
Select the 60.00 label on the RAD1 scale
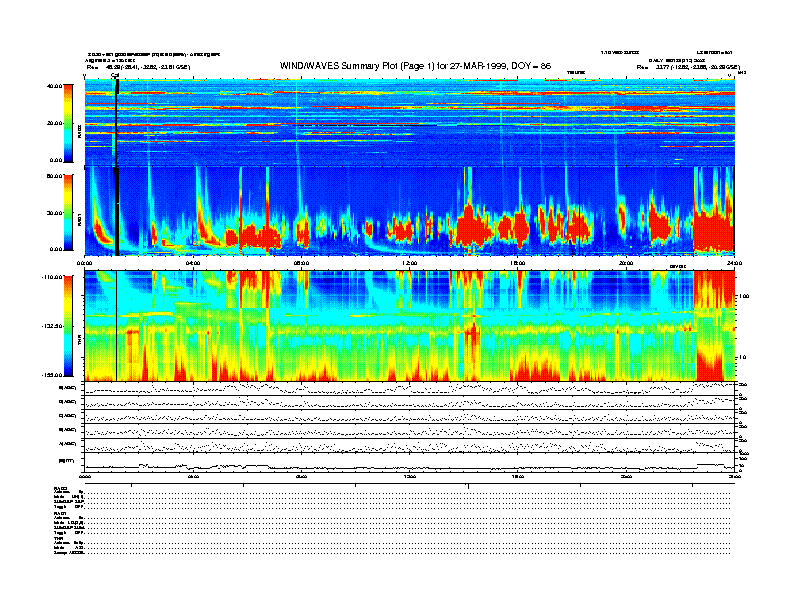click(x=54, y=176)
